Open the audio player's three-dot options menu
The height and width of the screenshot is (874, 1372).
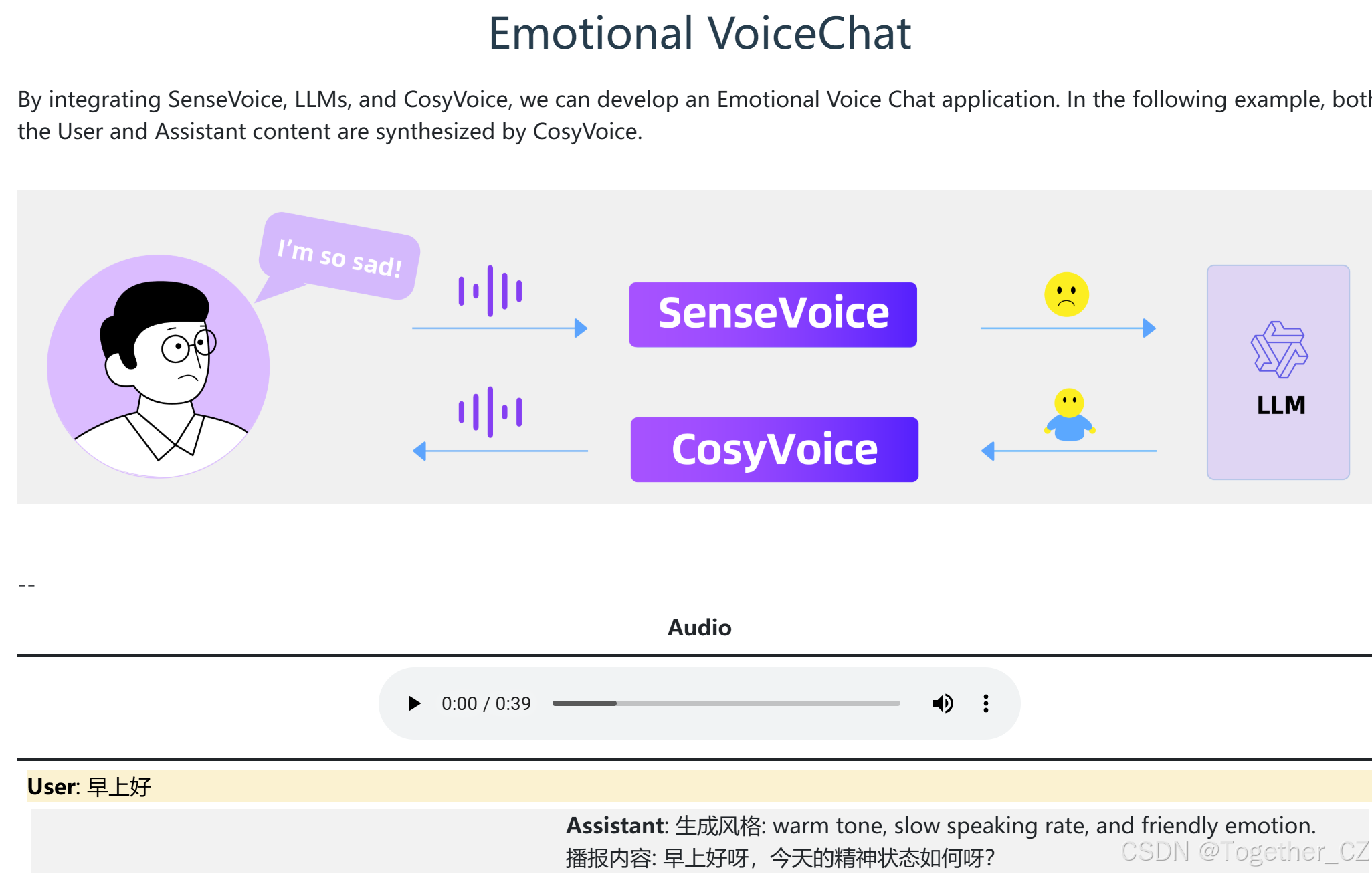coord(985,703)
